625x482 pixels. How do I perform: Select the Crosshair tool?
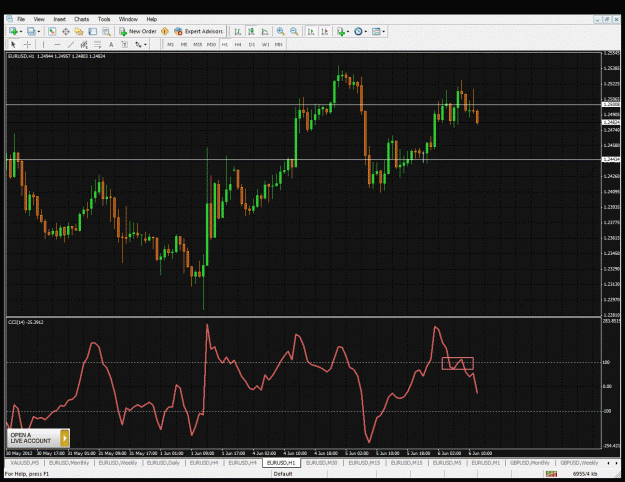[27, 44]
